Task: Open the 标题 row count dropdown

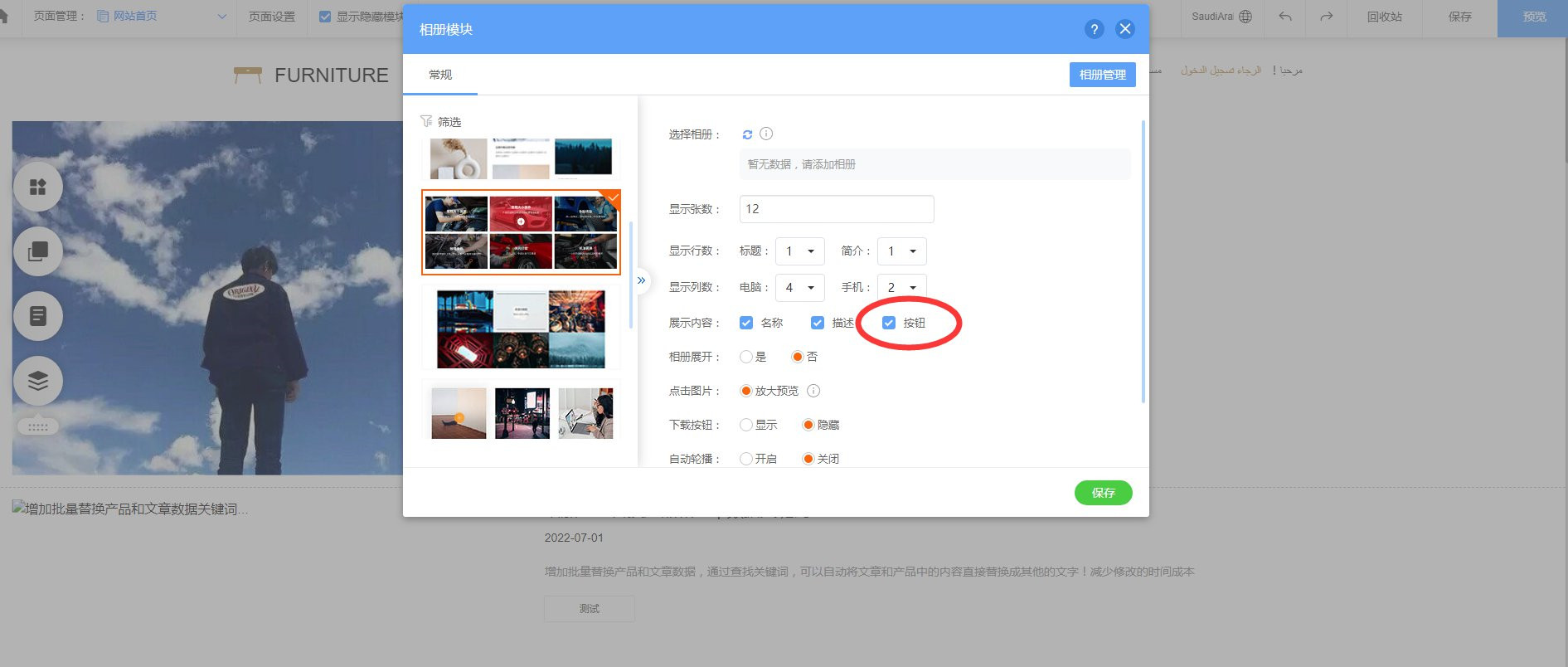Action: pyautogui.click(x=799, y=251)
